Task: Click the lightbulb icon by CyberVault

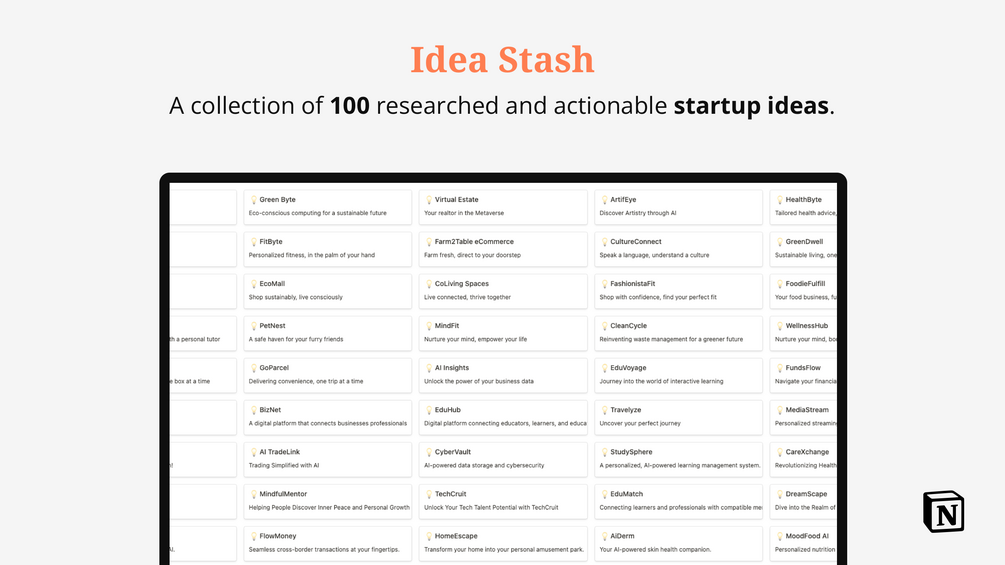Action: tap(429, 452)
